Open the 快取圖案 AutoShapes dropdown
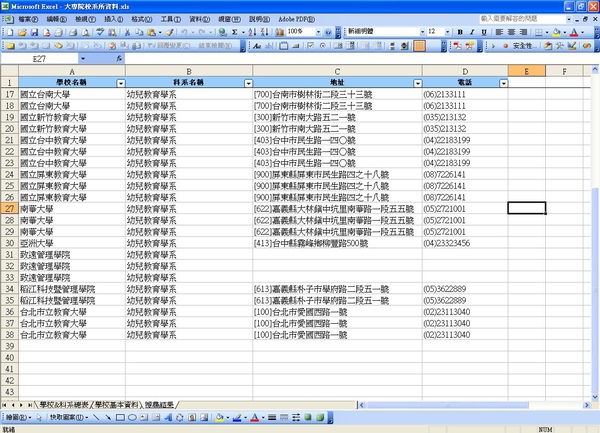 click(68, 417)
